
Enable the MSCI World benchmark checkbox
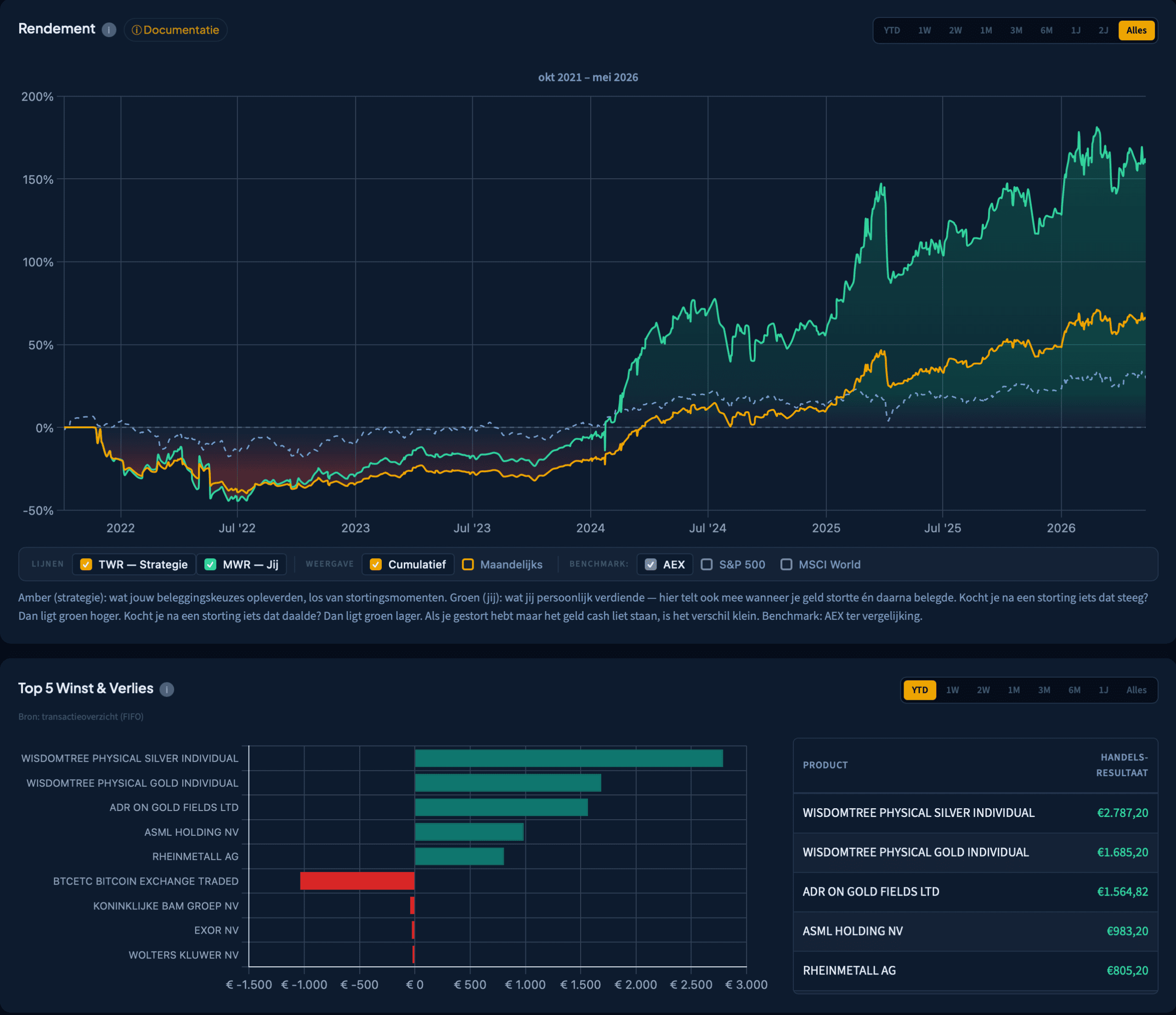tap(786, 564)
